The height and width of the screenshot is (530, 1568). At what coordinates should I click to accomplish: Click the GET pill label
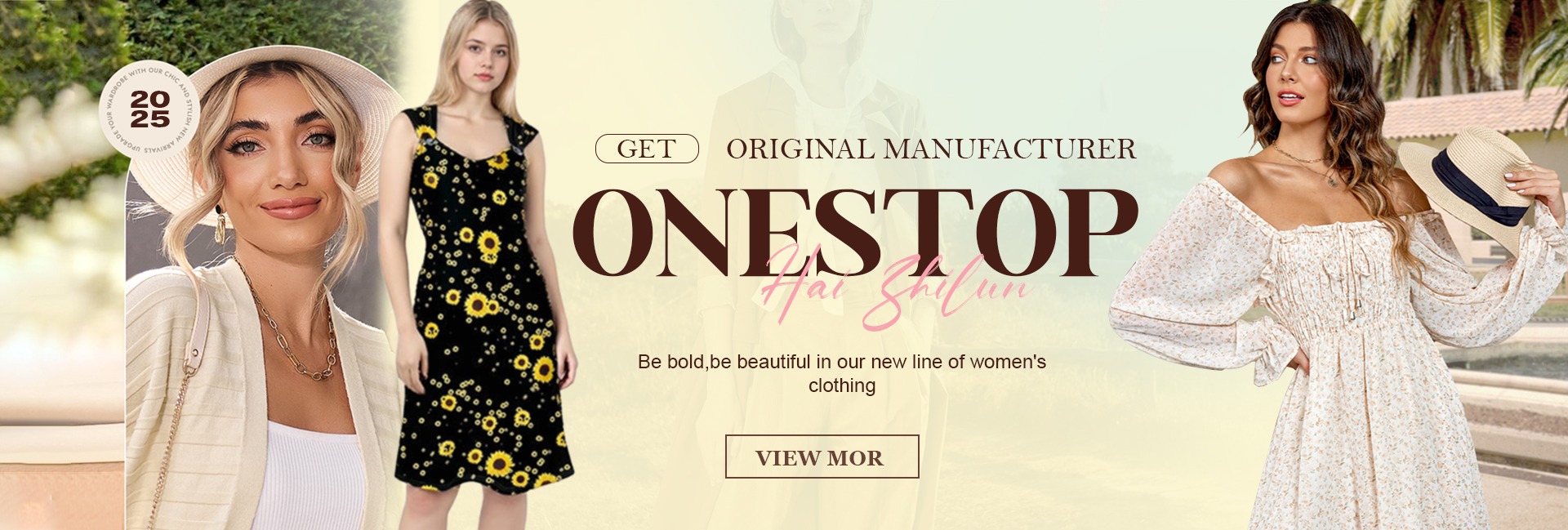coord(647,149)
